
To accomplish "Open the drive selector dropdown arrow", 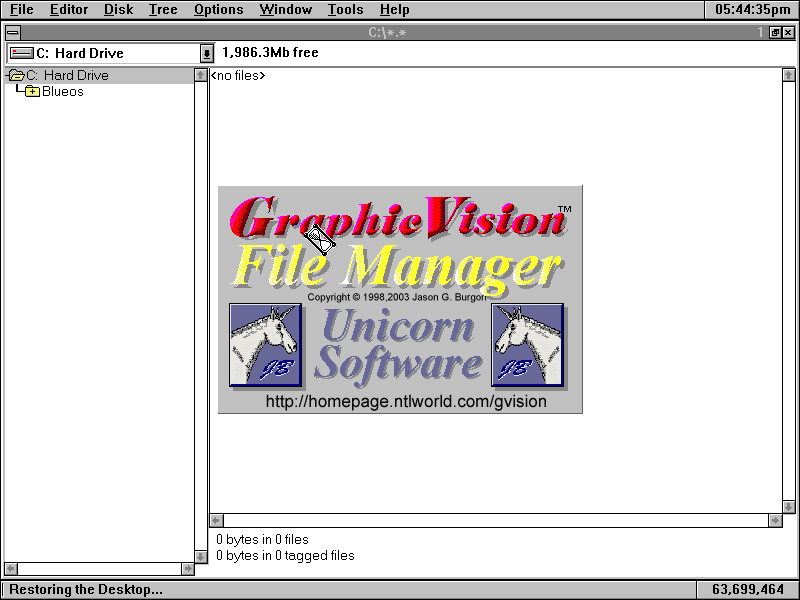I will pos(206,53).
